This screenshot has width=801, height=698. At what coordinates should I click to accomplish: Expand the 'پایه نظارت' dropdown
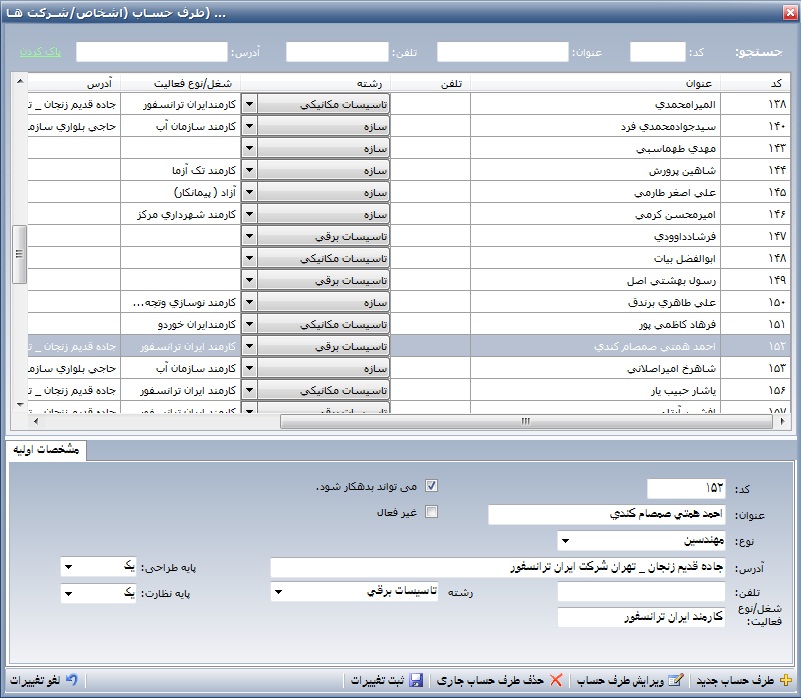tap(68, 594)
